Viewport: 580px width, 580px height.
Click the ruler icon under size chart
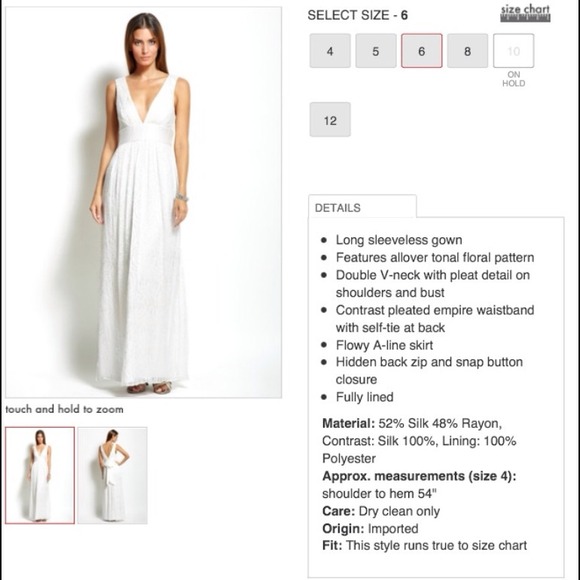525,18
